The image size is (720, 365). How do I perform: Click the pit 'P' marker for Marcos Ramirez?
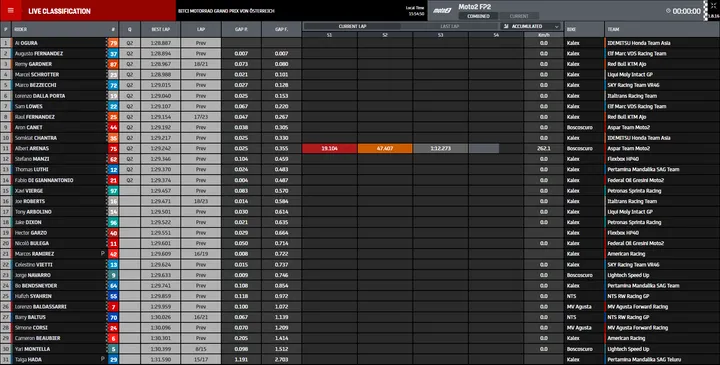pos(103,253)
